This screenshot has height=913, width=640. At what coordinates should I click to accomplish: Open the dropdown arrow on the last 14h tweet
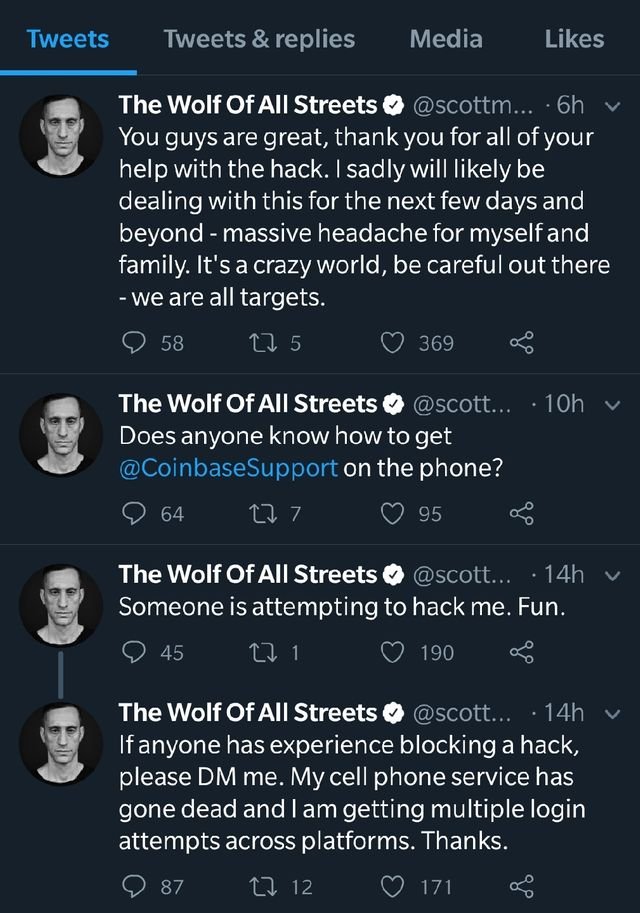[614, 713]
